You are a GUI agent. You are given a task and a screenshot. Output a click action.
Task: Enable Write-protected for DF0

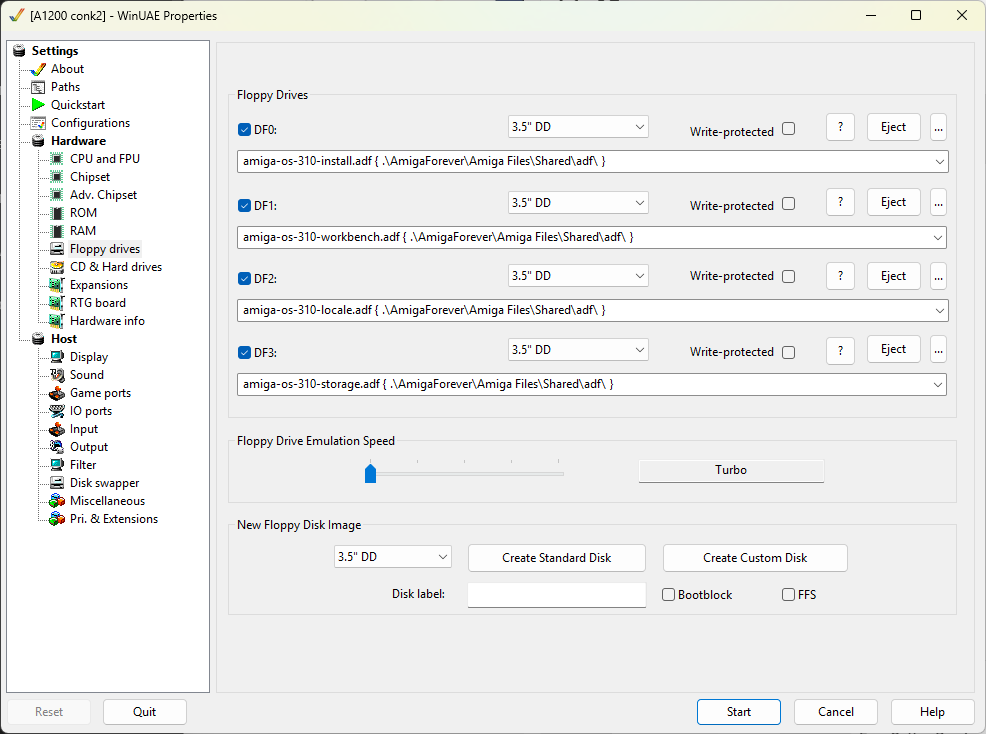point(788,129)
